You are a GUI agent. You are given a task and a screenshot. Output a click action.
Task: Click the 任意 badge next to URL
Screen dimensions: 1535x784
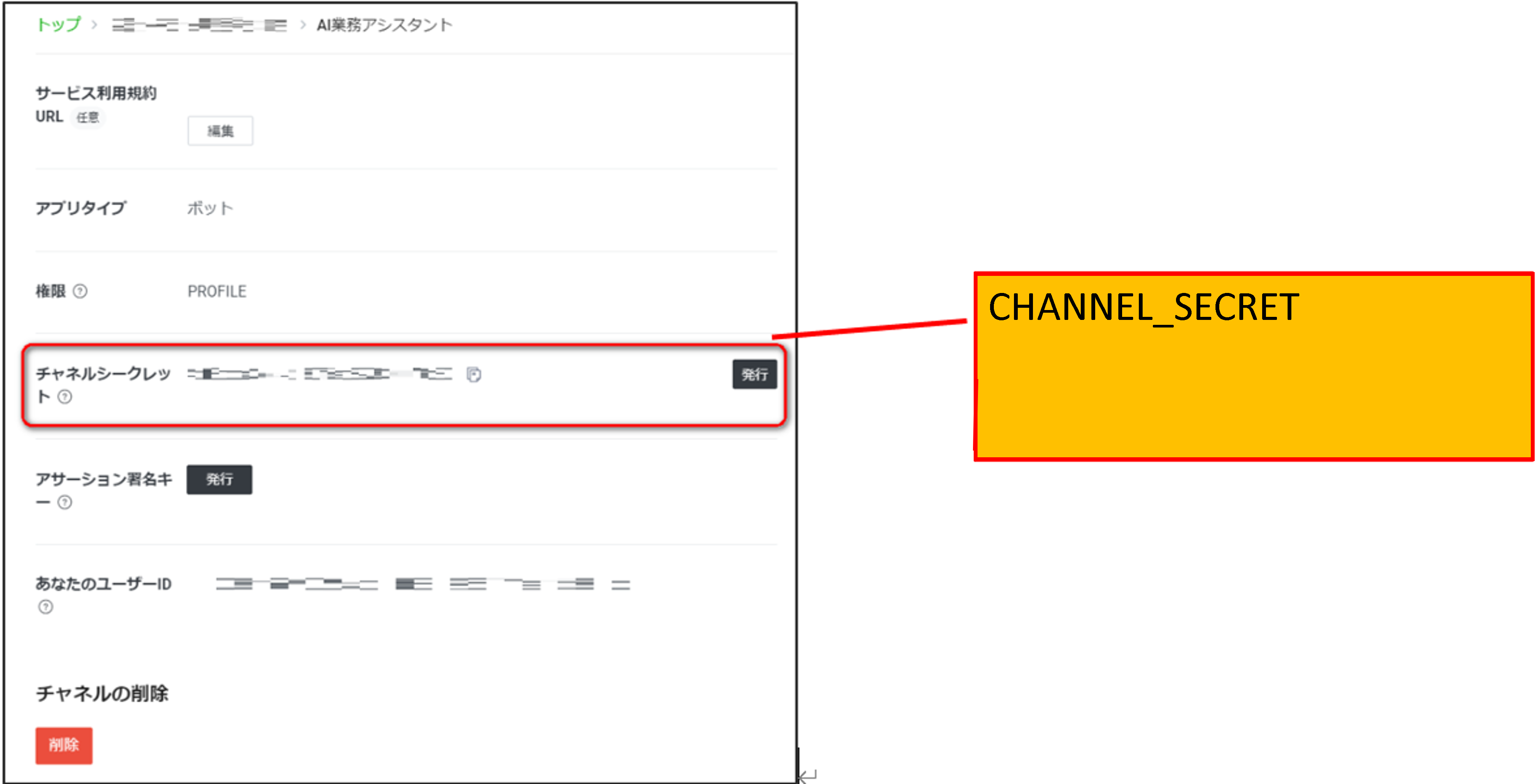click(x=88, y=117)
